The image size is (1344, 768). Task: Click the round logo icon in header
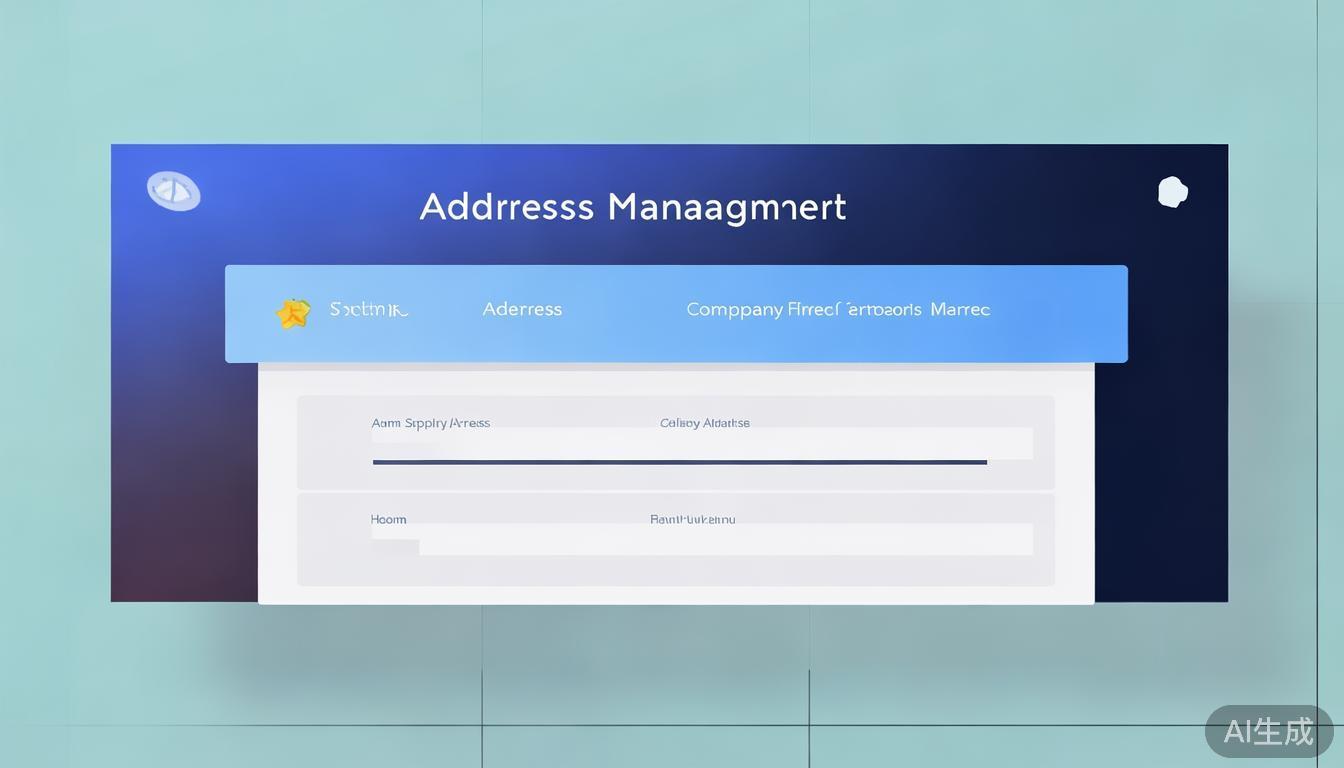[173, 191]
